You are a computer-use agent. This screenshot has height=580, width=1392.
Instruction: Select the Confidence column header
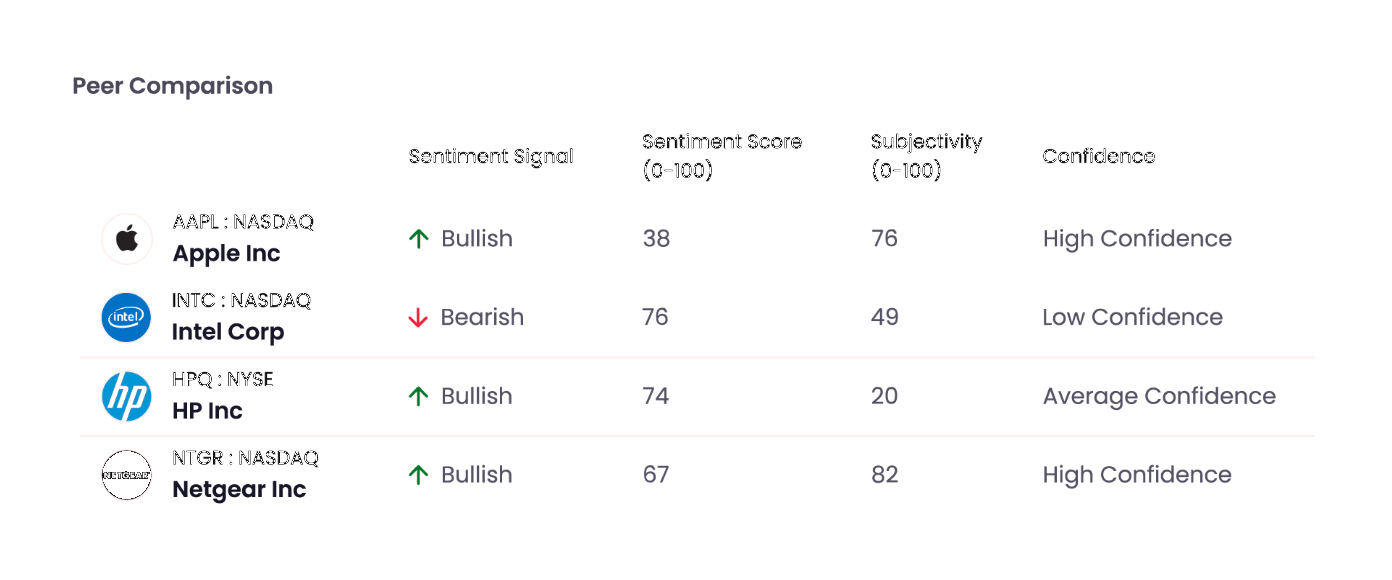(x=1099, y=156)
